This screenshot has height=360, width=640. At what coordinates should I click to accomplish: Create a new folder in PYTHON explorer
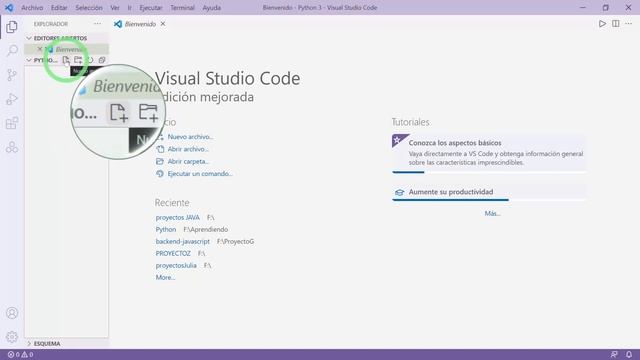[x=78, y=60]
